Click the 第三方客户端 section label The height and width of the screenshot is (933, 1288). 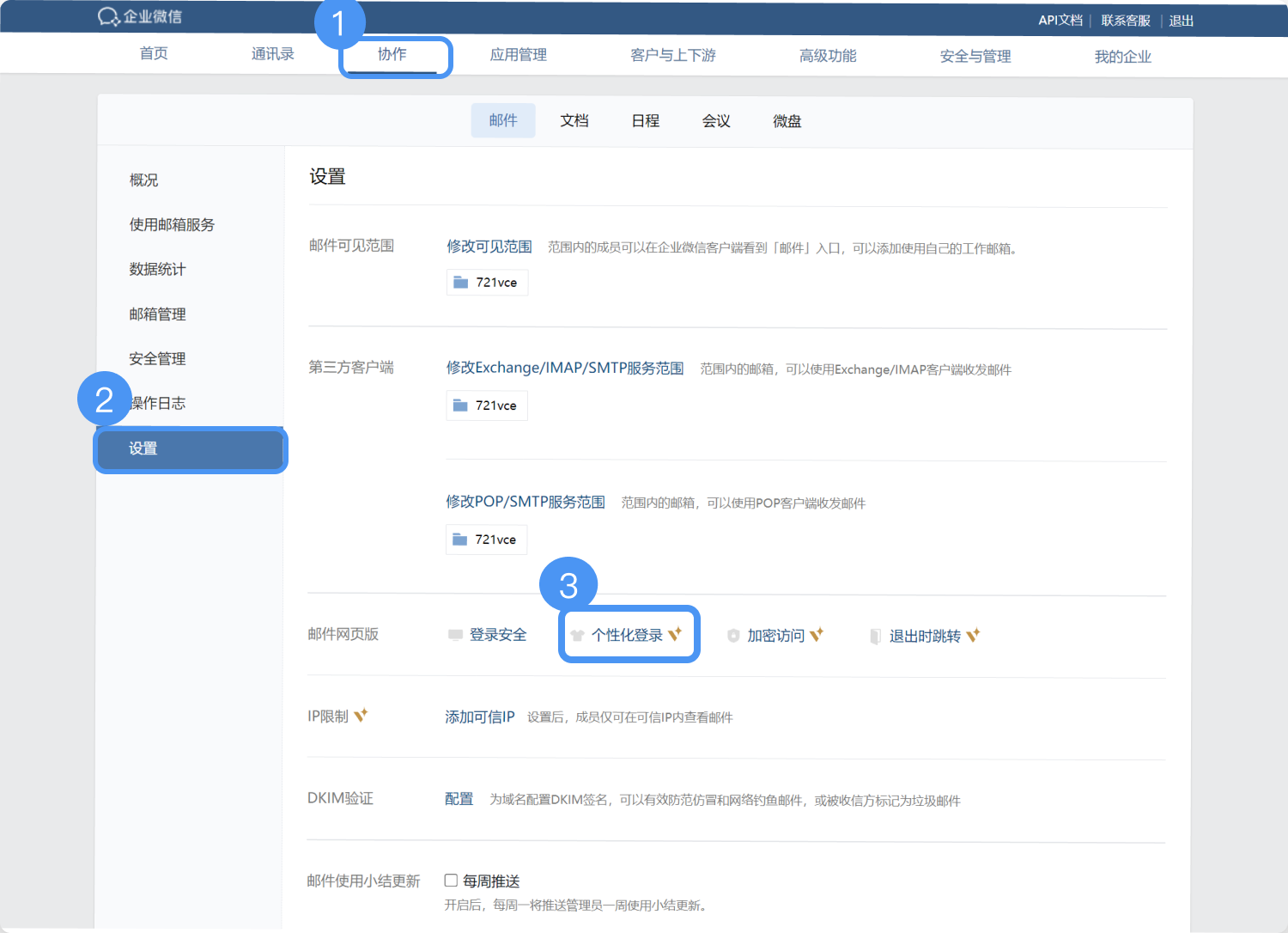351,368
